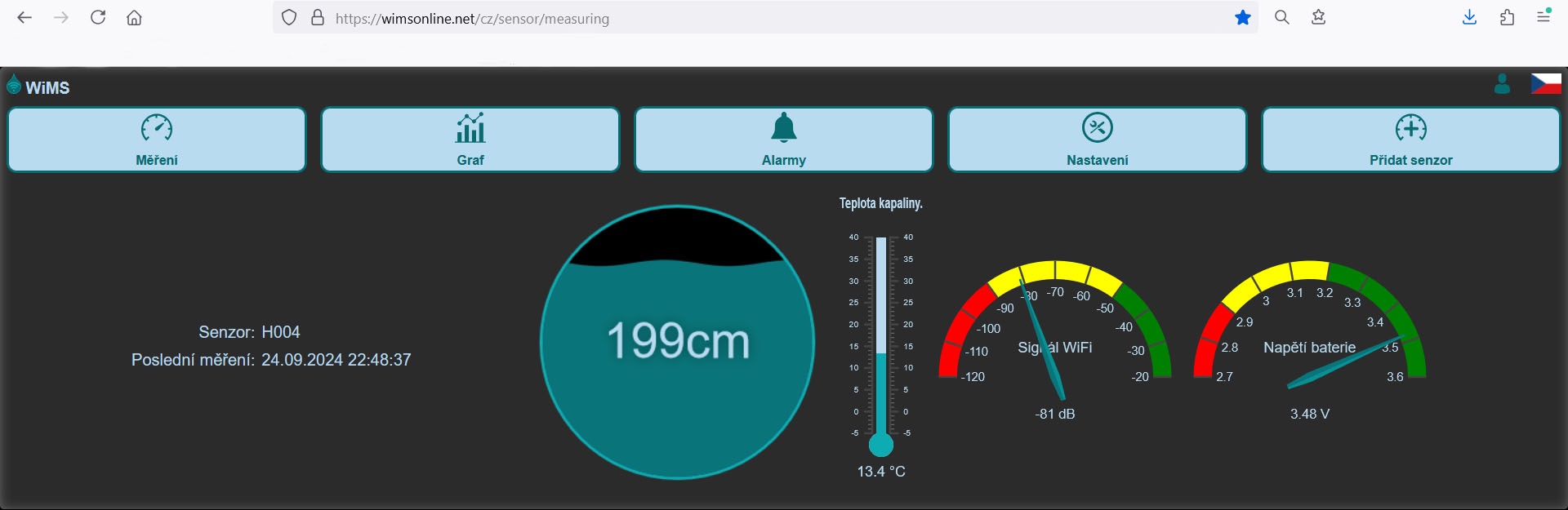Reload the page
The image size is (1568, 510).
pos(98,18)
